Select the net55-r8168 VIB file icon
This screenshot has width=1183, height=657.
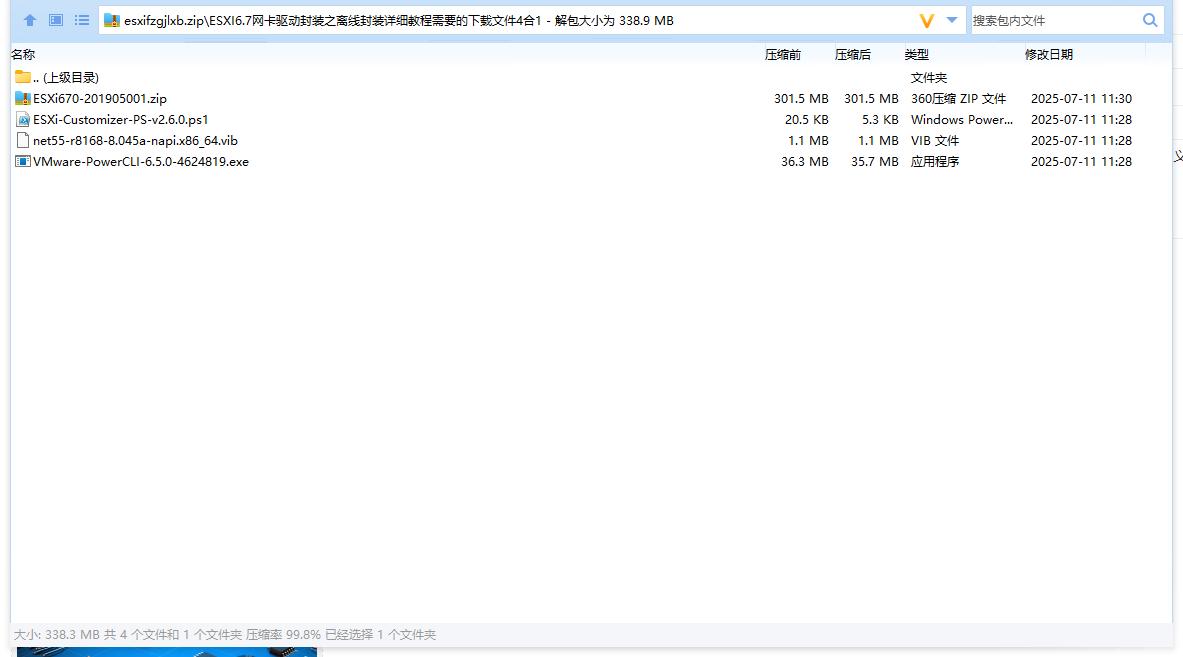click(x=22, y=140)
